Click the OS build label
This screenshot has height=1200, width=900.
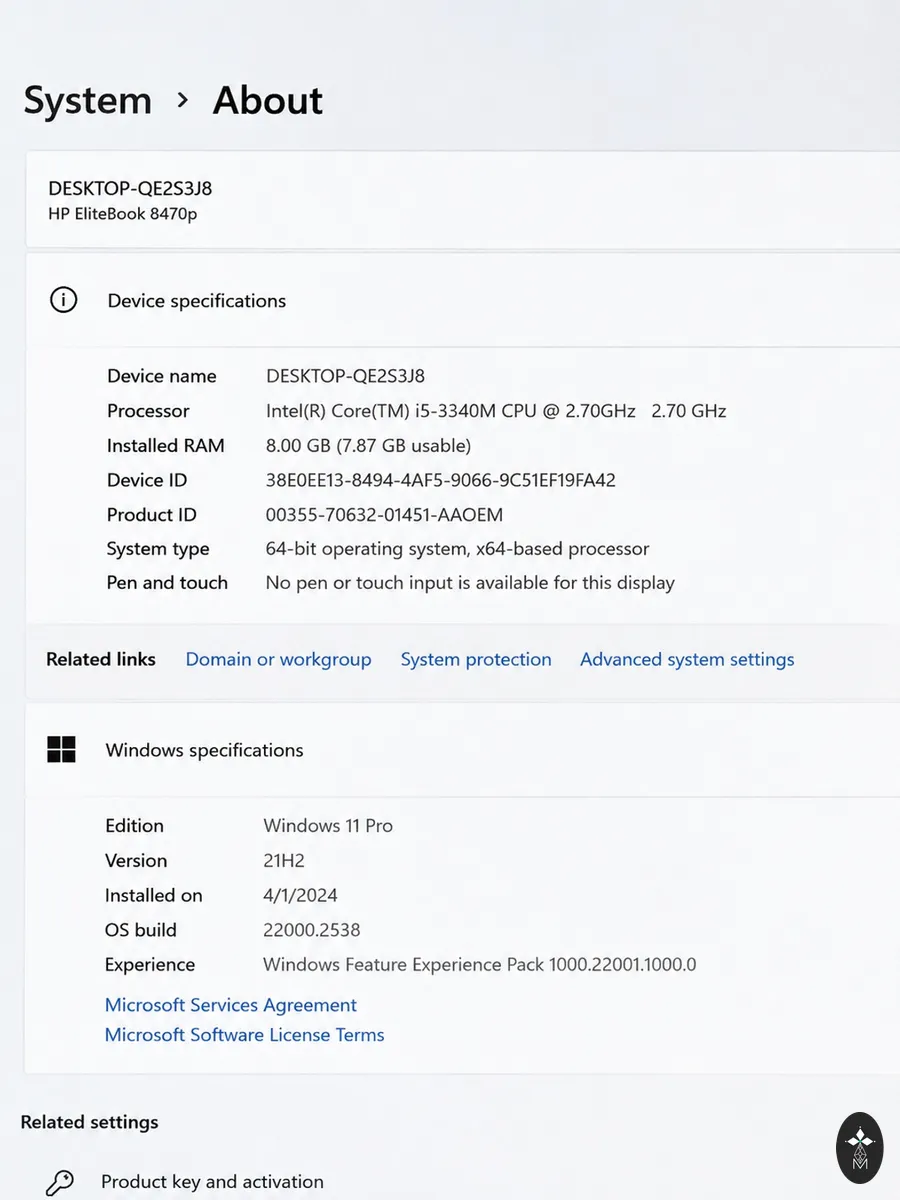[x=141, y=930]
